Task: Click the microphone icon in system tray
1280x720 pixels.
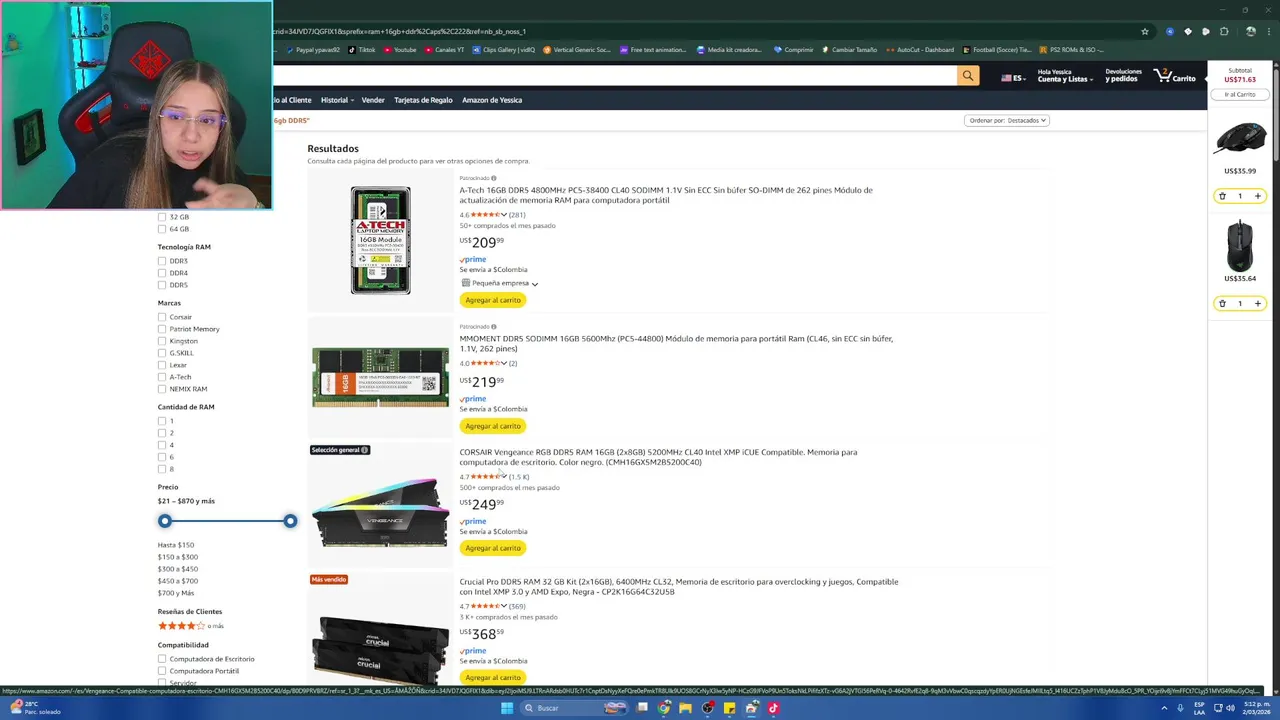Action: (1181, 708)
